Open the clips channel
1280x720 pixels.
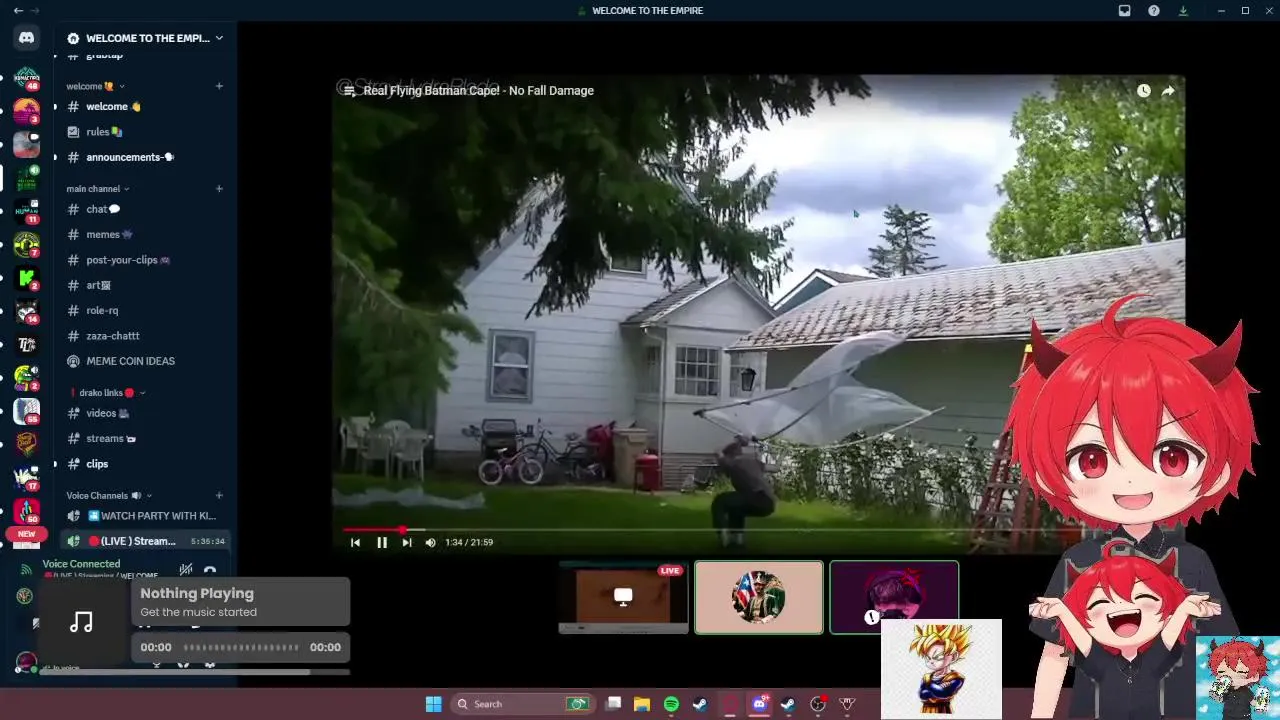(145, 464)
